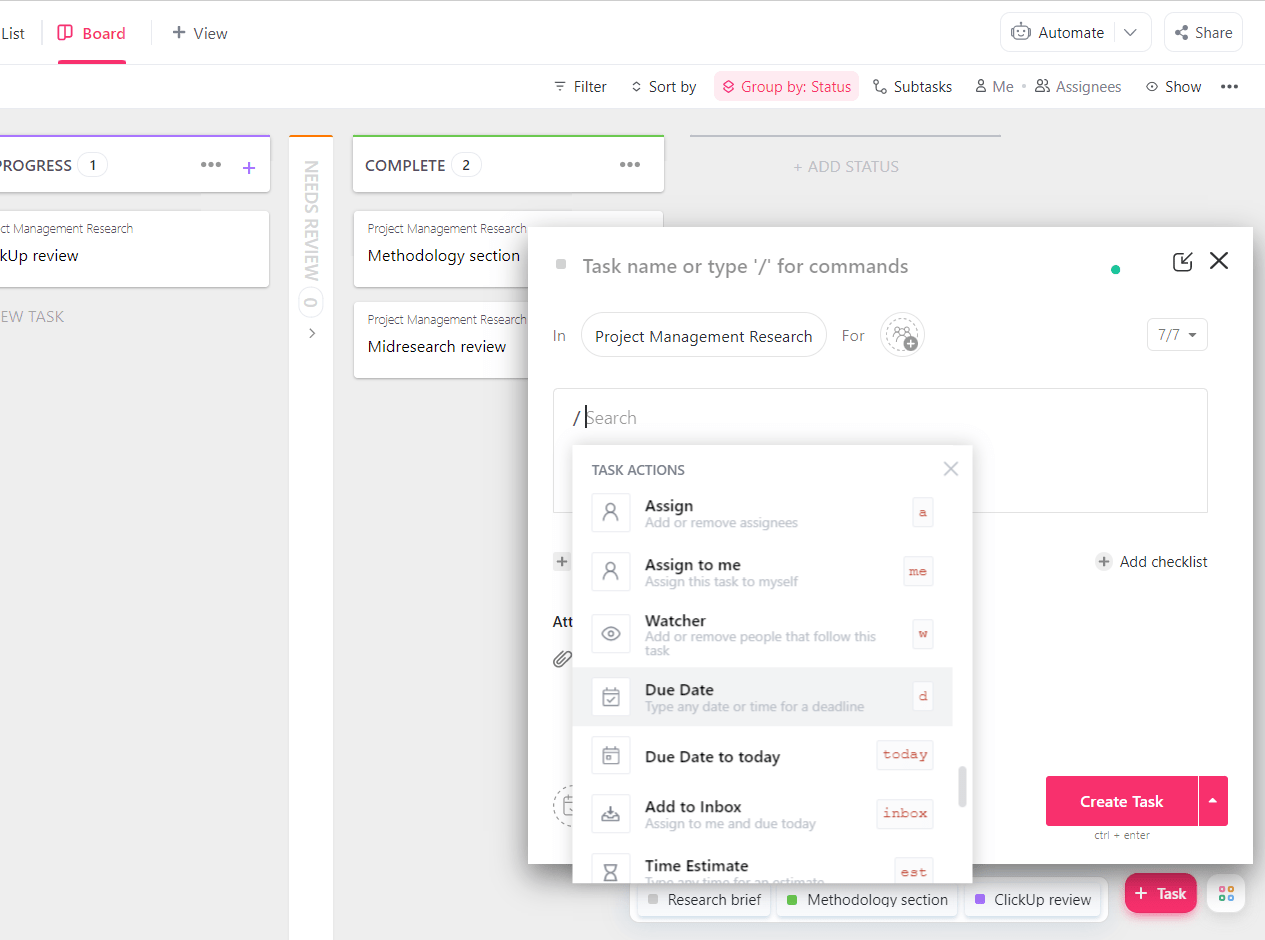Screen dimensions: 1265x940
Task: Click the Create Task button
Action: (x=1121, y=801)
